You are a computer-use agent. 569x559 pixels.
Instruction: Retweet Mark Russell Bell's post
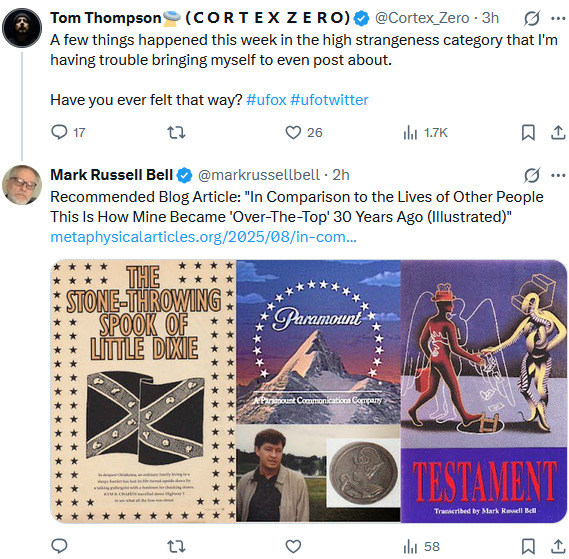pos(176,546)
